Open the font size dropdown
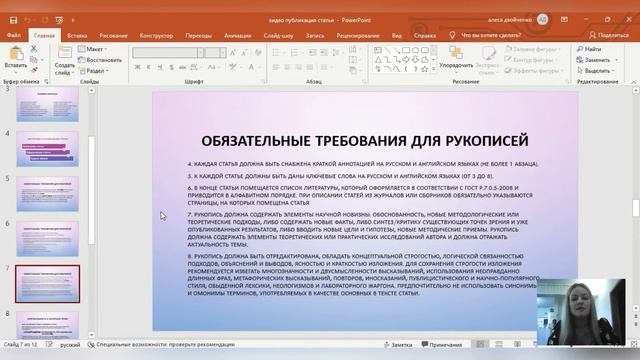 (222, 53)
